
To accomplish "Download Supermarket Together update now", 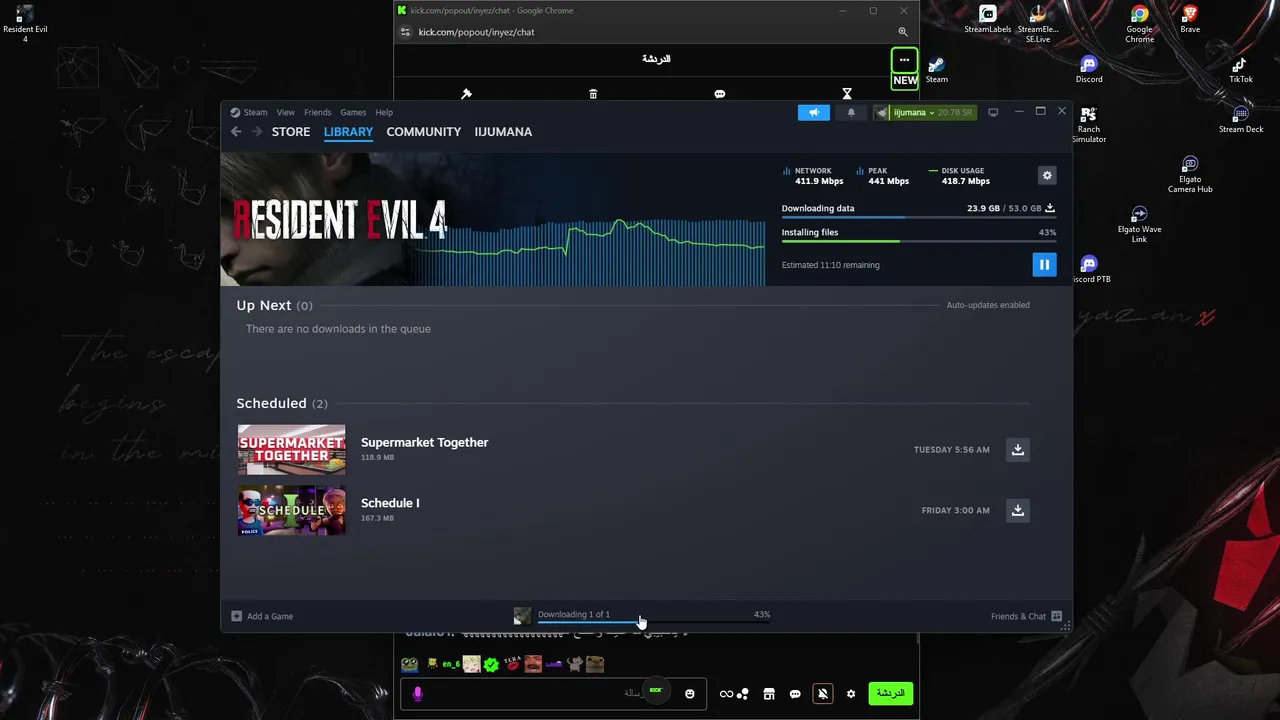I will tap(1017, 449).
